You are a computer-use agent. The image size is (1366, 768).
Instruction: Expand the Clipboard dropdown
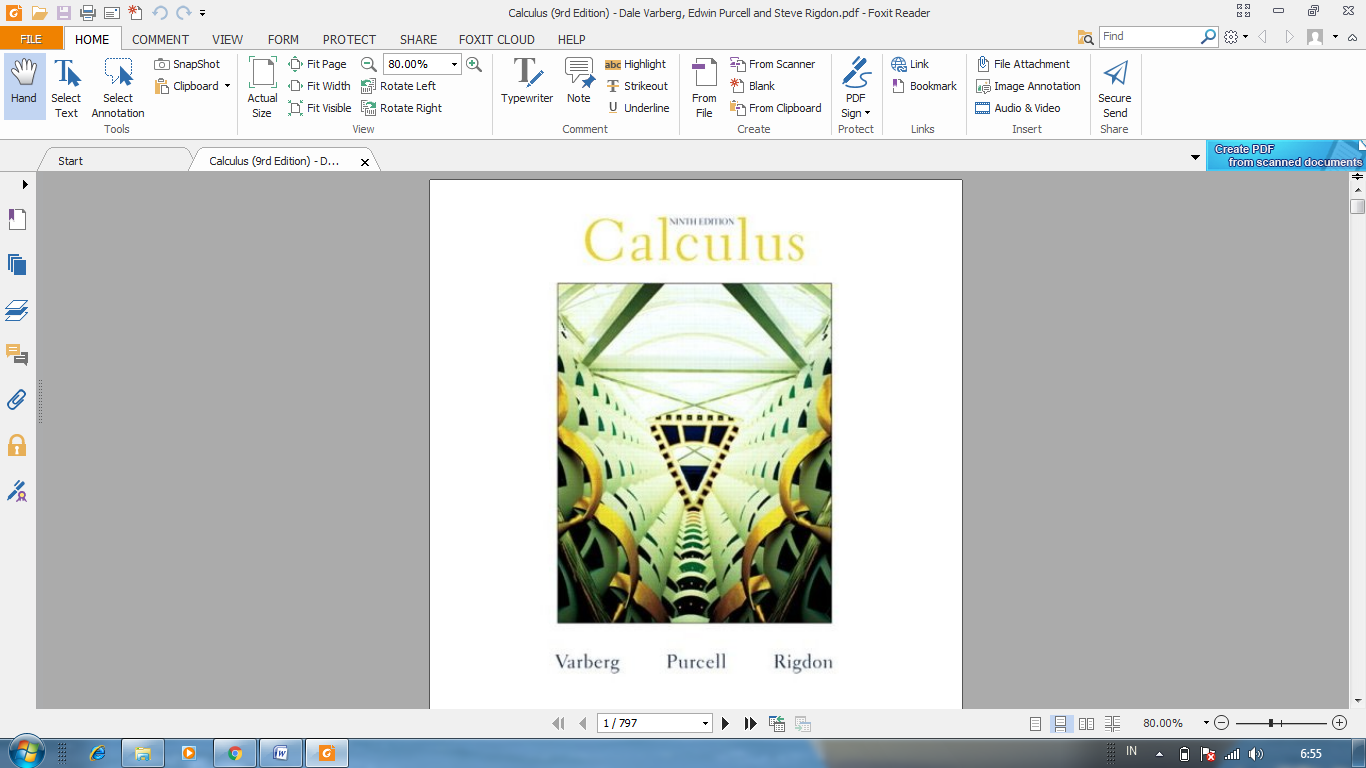coord(227,86)
